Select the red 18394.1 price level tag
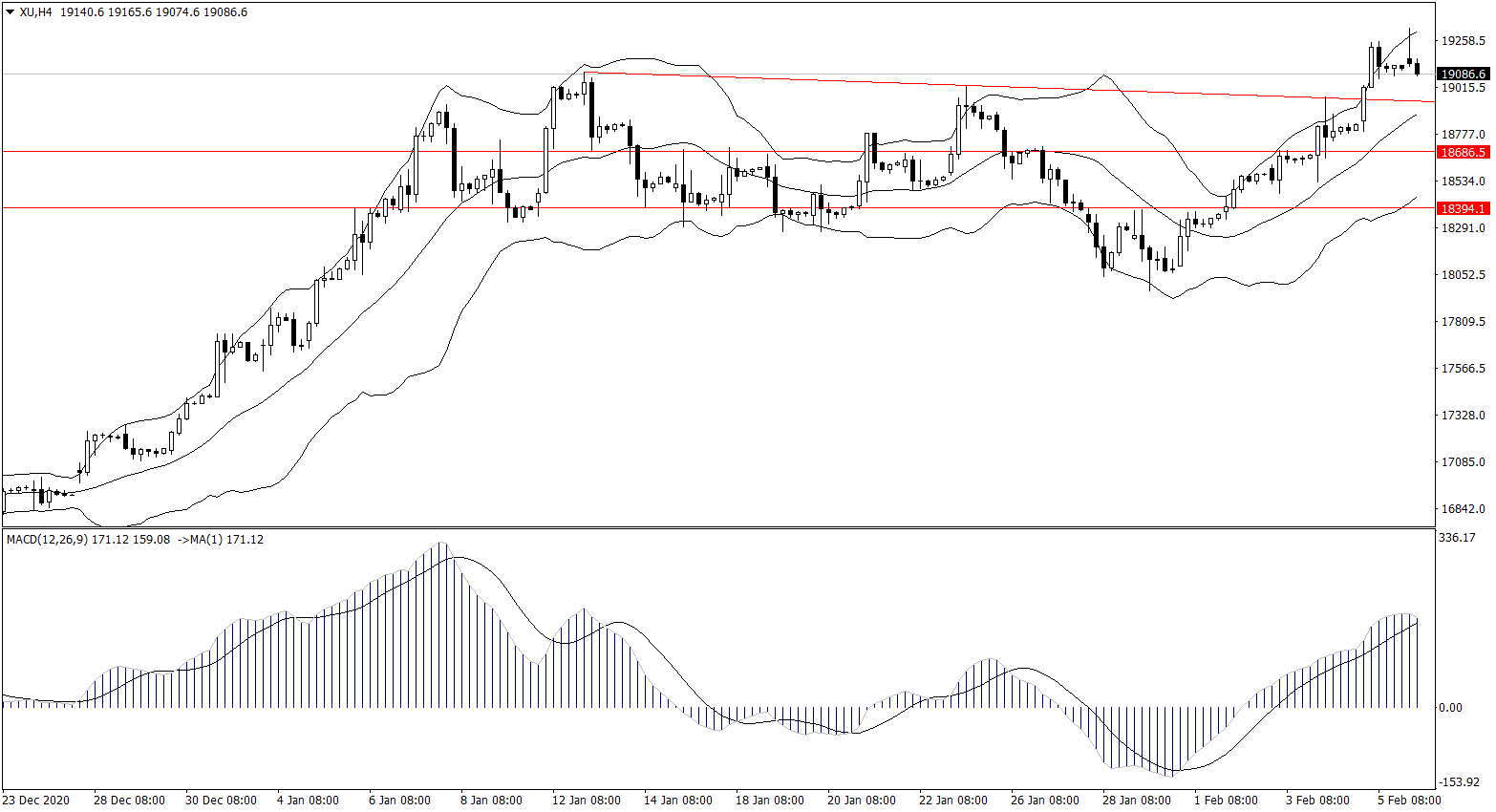 click(x=1463, y=208)
